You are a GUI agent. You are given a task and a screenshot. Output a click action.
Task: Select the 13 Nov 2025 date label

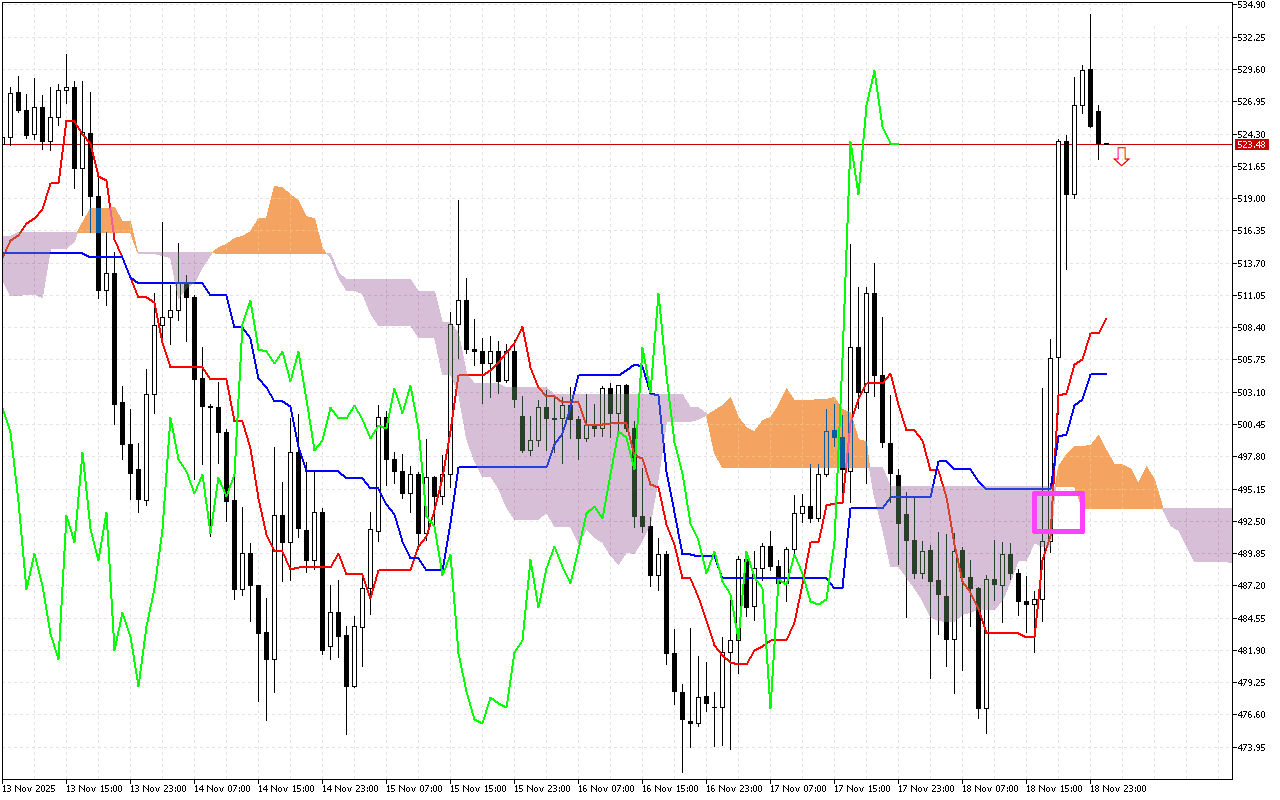coord(28,789)
